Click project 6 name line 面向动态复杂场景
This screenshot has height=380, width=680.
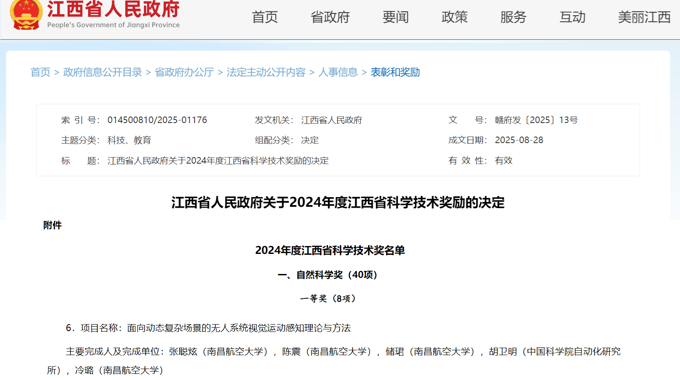click(208, 328)
